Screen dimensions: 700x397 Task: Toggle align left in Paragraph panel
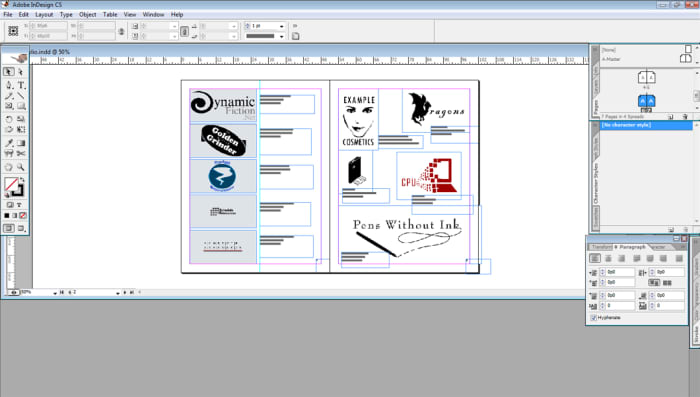[595, 258]
